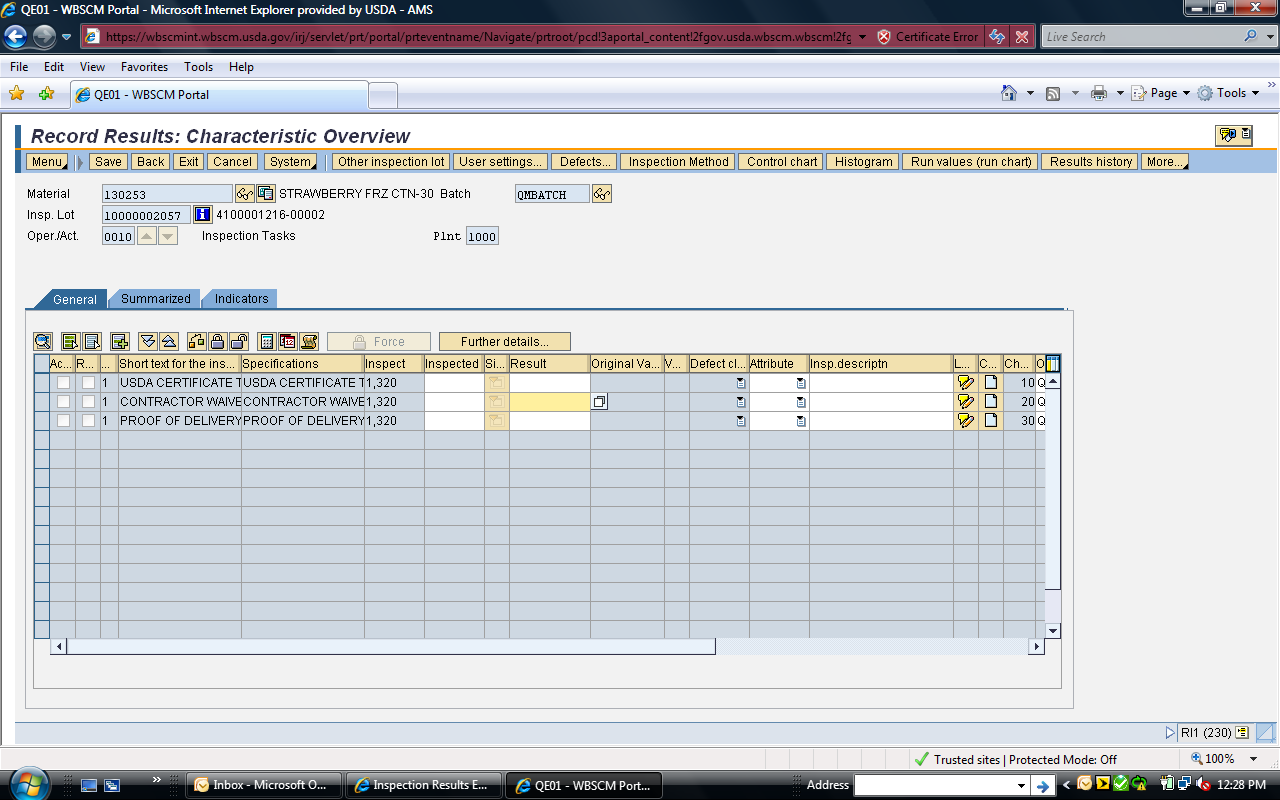Open table column configuration icon
Screen dimensions: 1280x800
[1052, 364]
